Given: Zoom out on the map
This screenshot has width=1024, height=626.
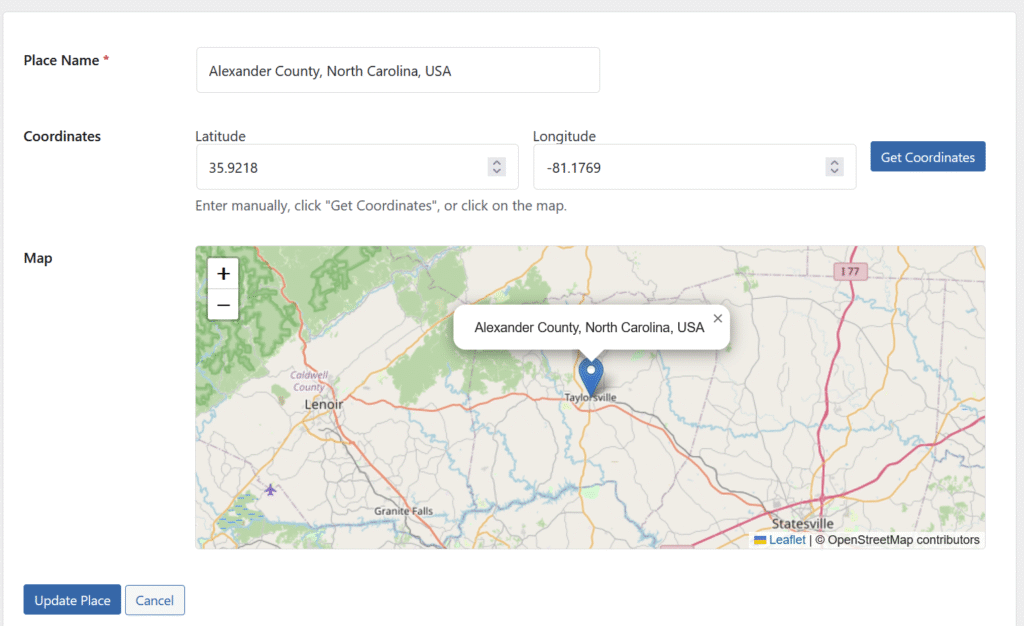Looking at the screenshot, I should pos(223,304).
